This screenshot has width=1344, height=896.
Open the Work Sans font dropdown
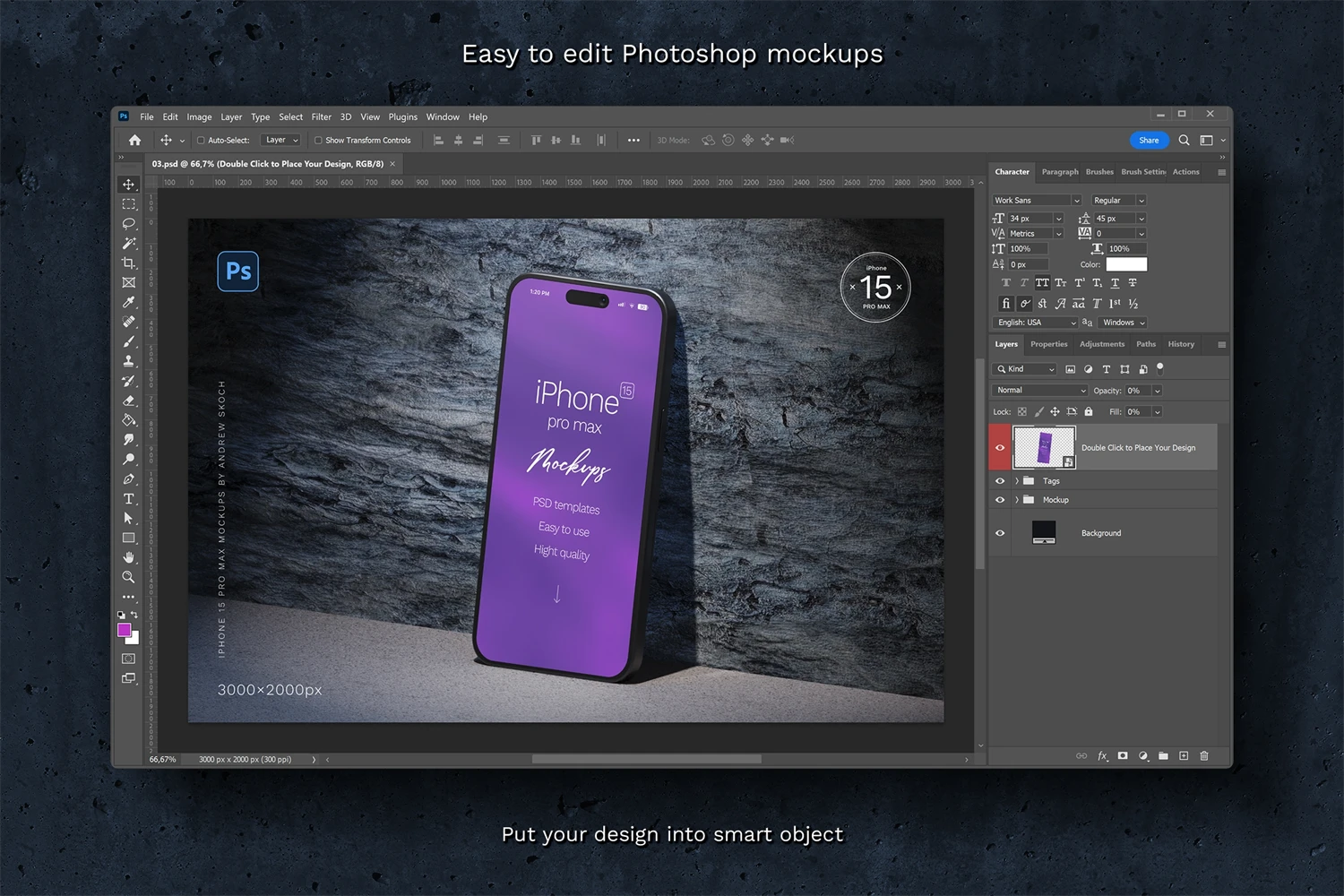(x=1037, y=201)
